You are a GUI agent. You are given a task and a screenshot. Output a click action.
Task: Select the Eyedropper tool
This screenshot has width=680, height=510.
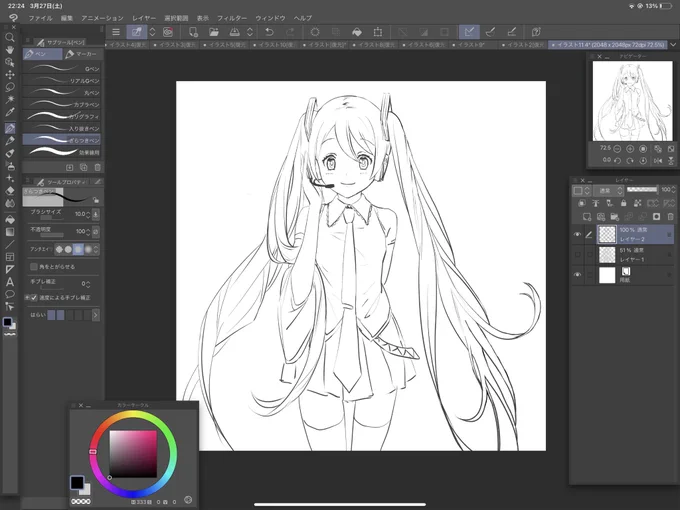click(x=10, y=112)
